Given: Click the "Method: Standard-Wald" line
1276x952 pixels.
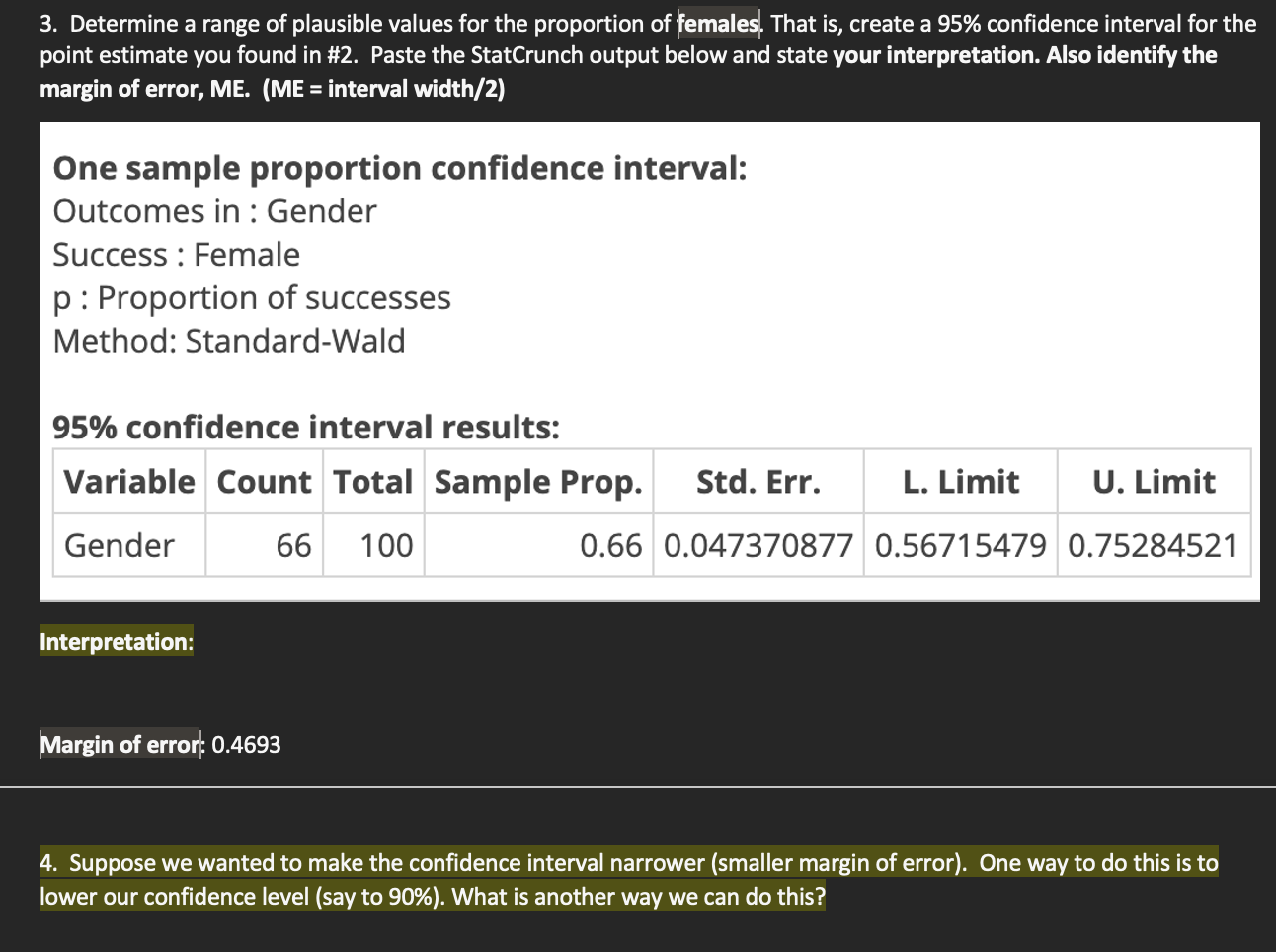Looking at the screenshot, I should point(229,341).
